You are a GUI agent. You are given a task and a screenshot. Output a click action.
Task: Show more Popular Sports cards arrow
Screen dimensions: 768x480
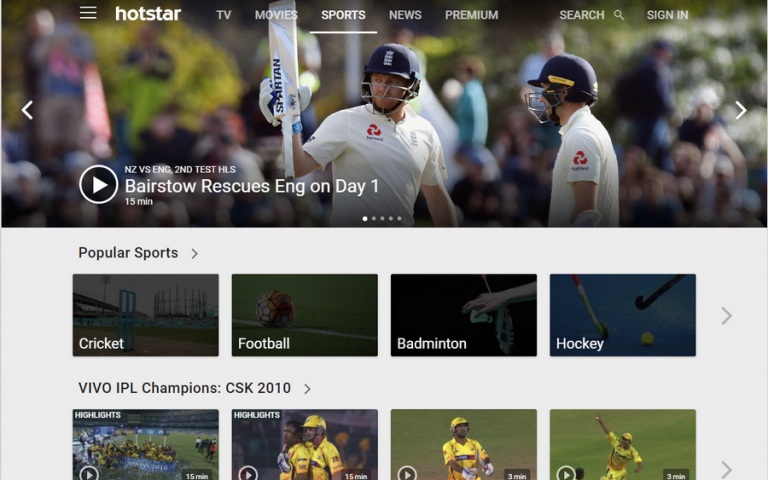[726, 316]
